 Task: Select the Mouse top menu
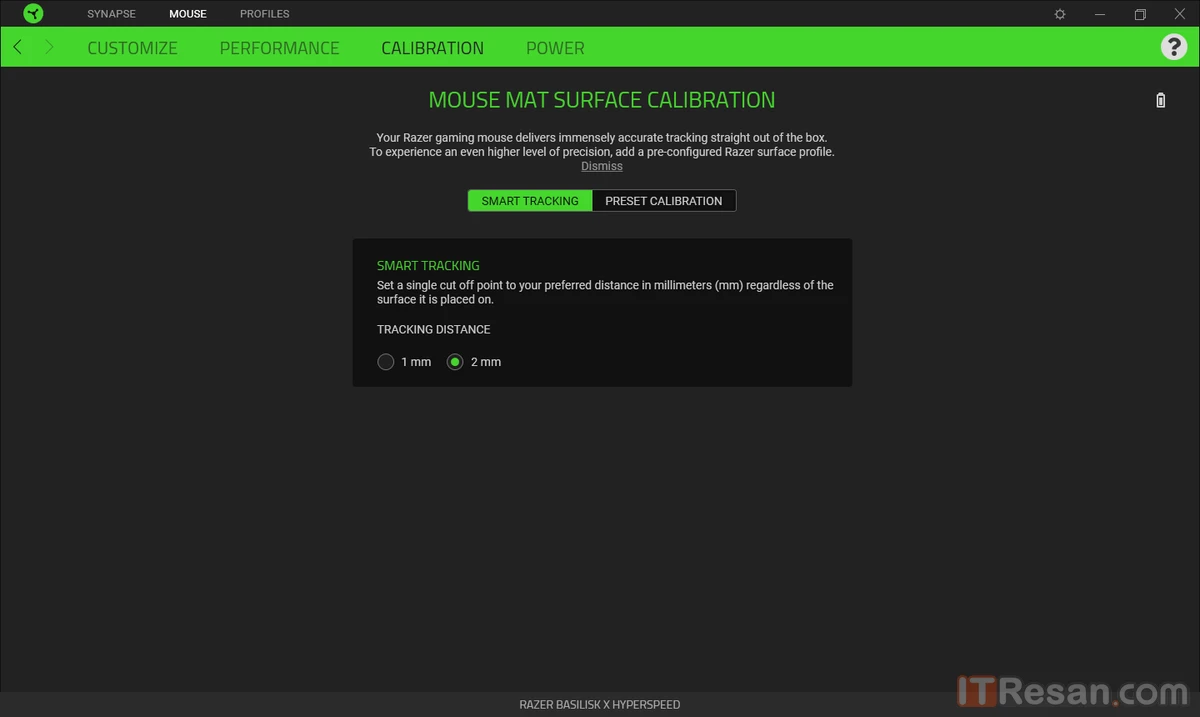188,14
